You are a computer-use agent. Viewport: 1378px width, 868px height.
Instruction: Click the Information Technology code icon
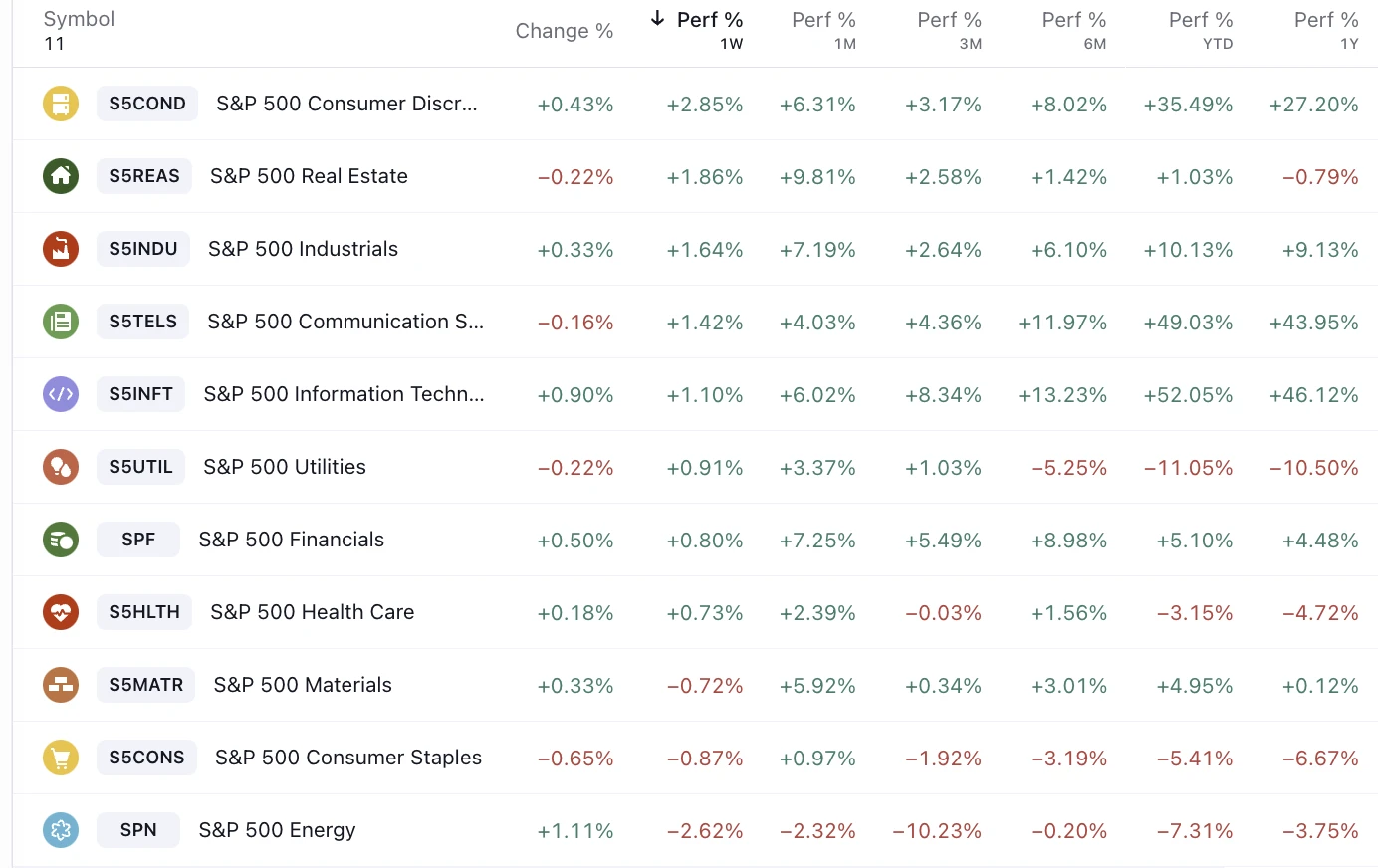[x=61, y=394]
